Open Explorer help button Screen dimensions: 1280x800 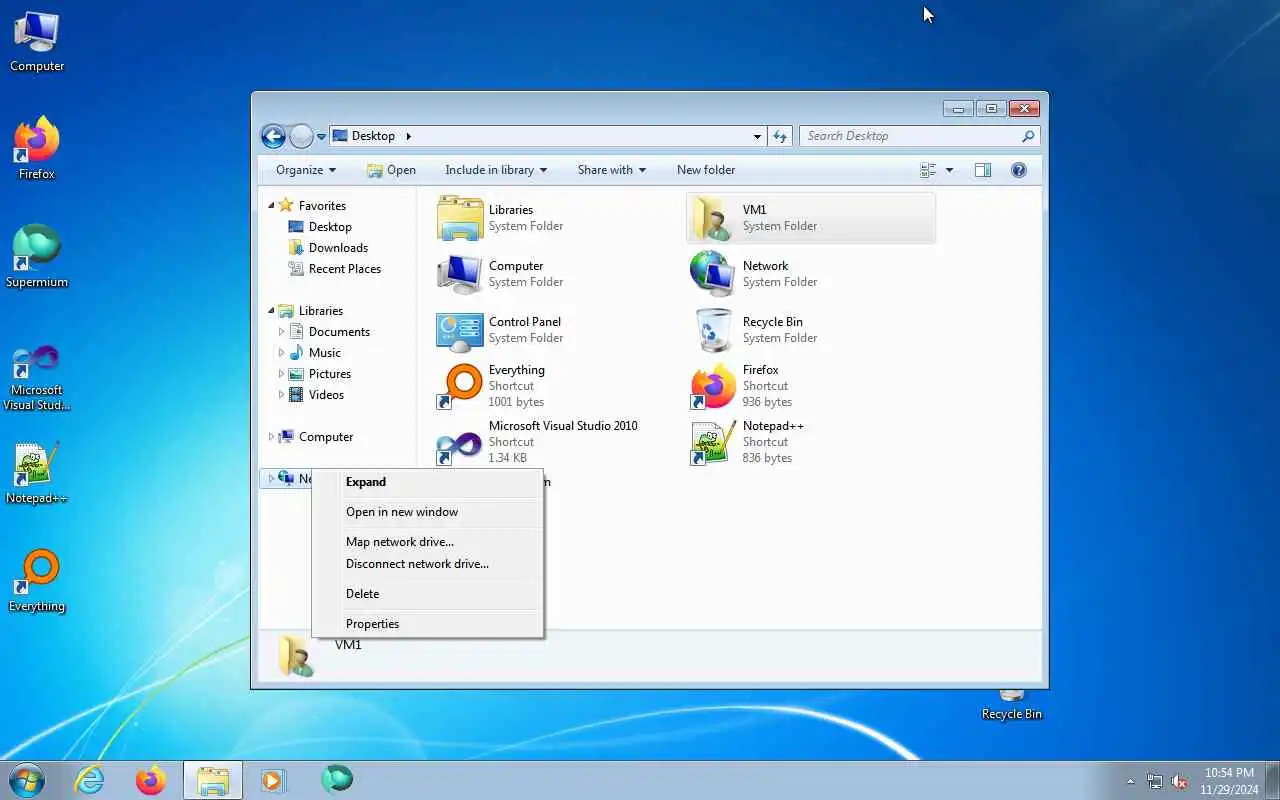tap(1019, 170)
